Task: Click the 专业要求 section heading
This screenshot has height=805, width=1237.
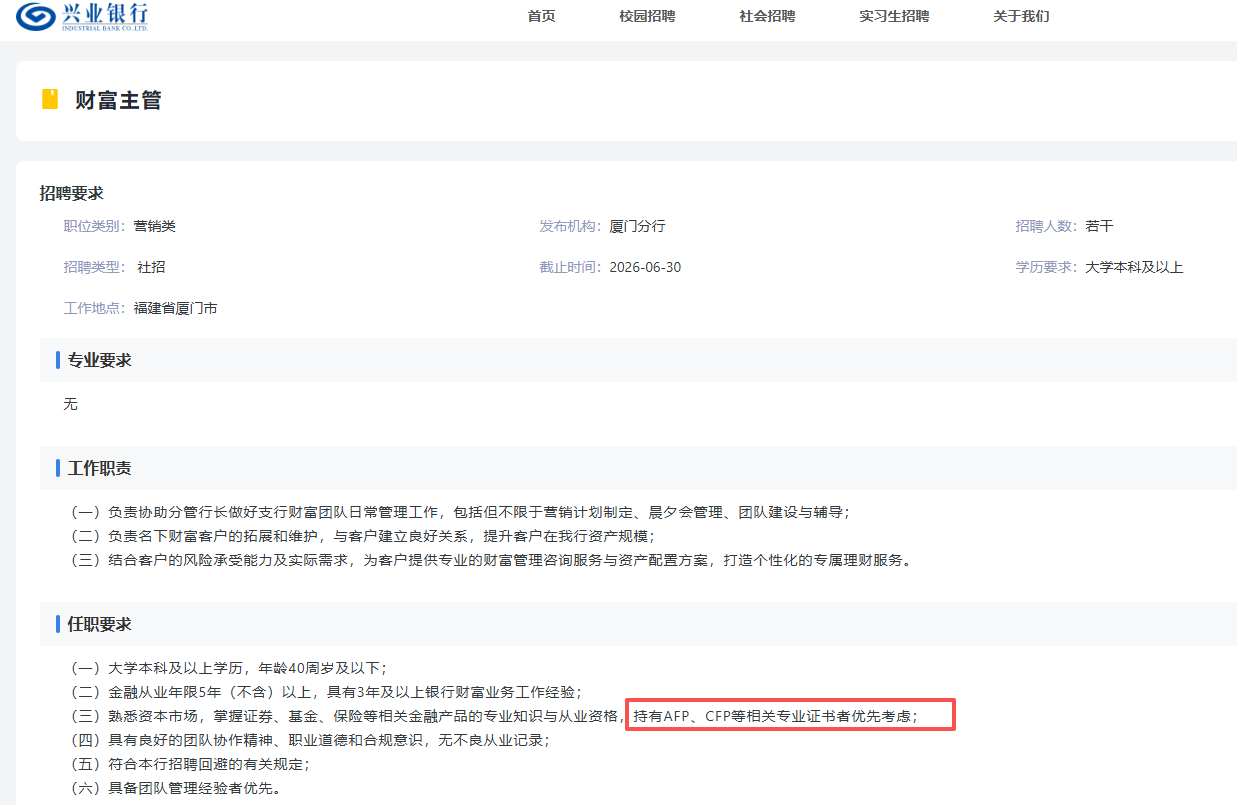Action: [x=99, y=360]
